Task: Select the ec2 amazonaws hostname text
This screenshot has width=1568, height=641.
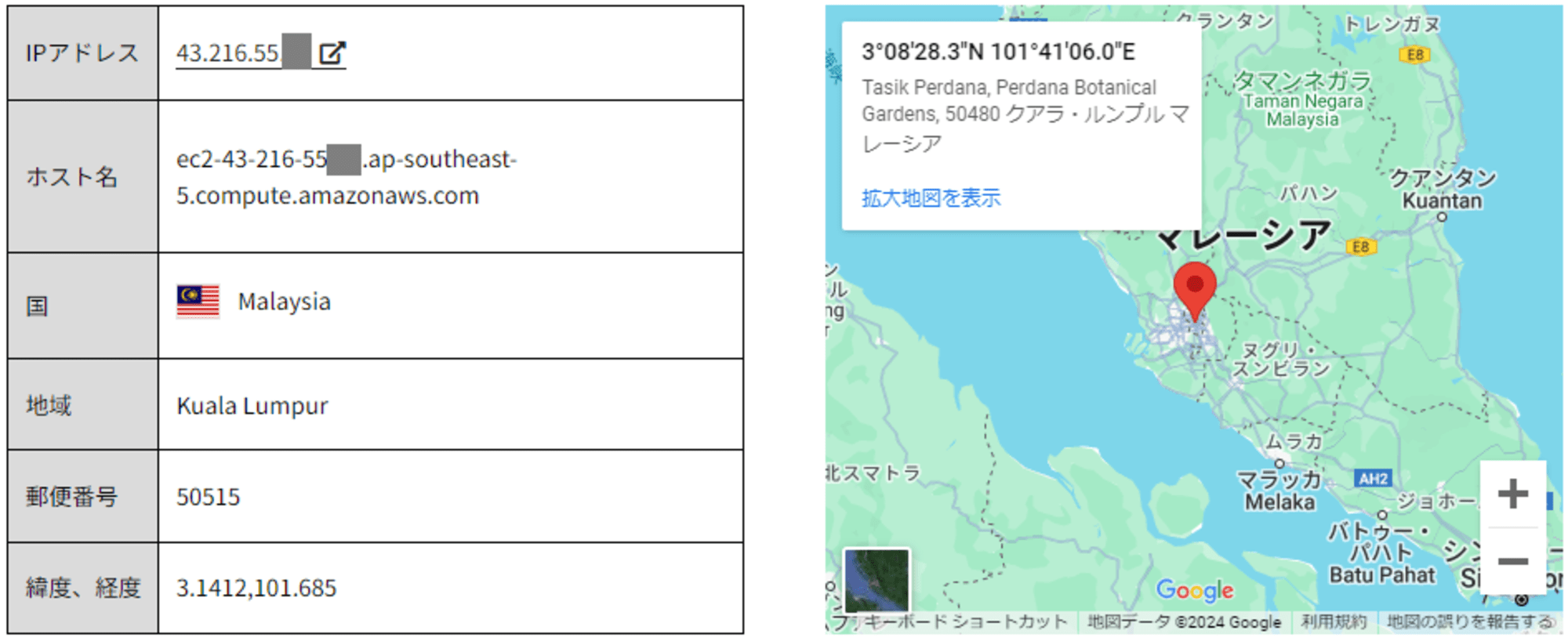Action: click(x=347, y=177)
